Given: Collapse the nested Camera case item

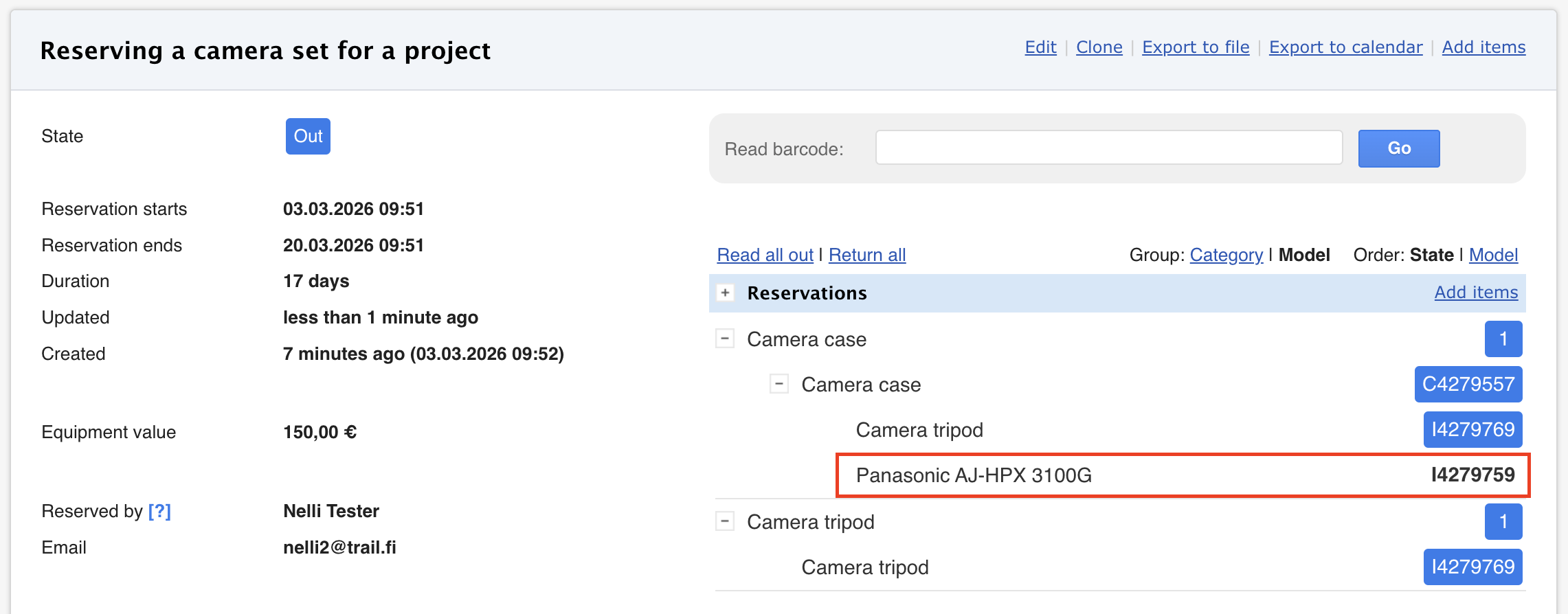Looking at the screenshot, I should coord(779,384).
